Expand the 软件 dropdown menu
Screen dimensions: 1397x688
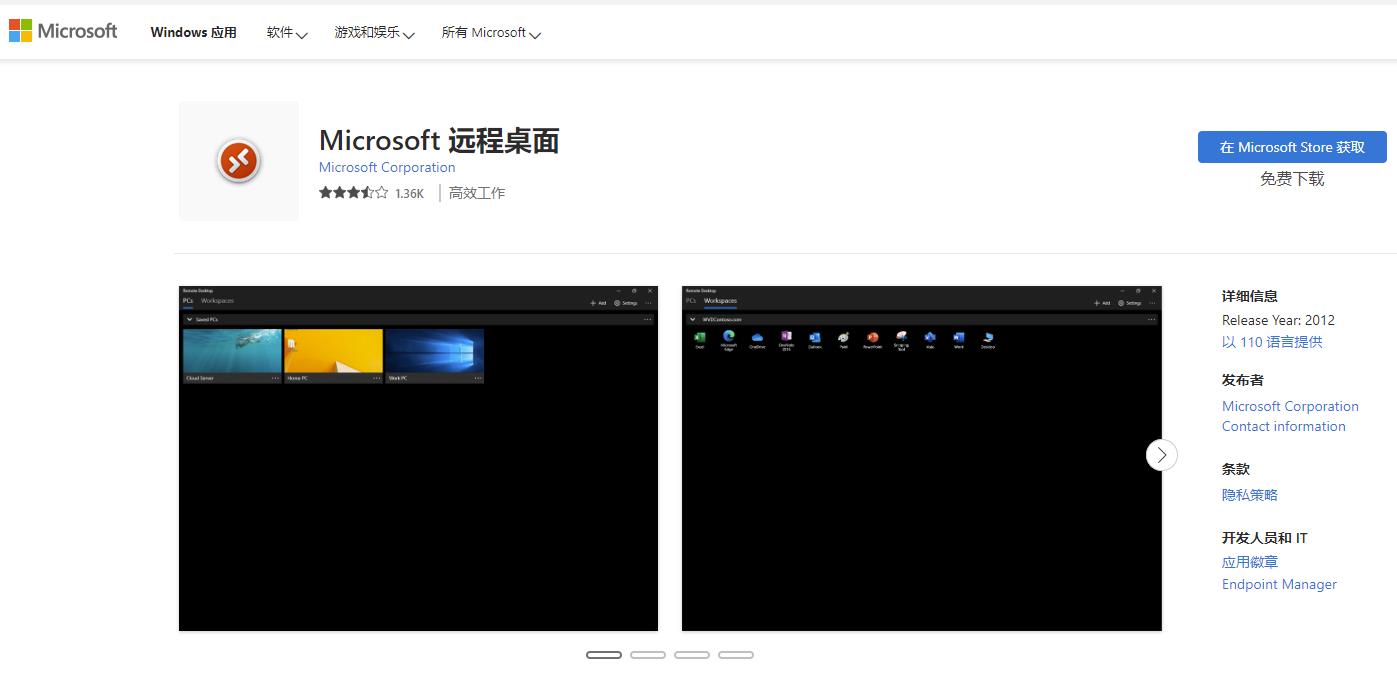click(x=286, y=33)
